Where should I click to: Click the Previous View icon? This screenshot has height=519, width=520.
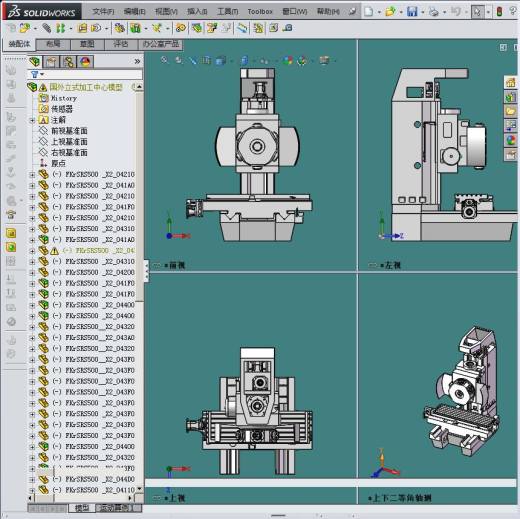193,60
